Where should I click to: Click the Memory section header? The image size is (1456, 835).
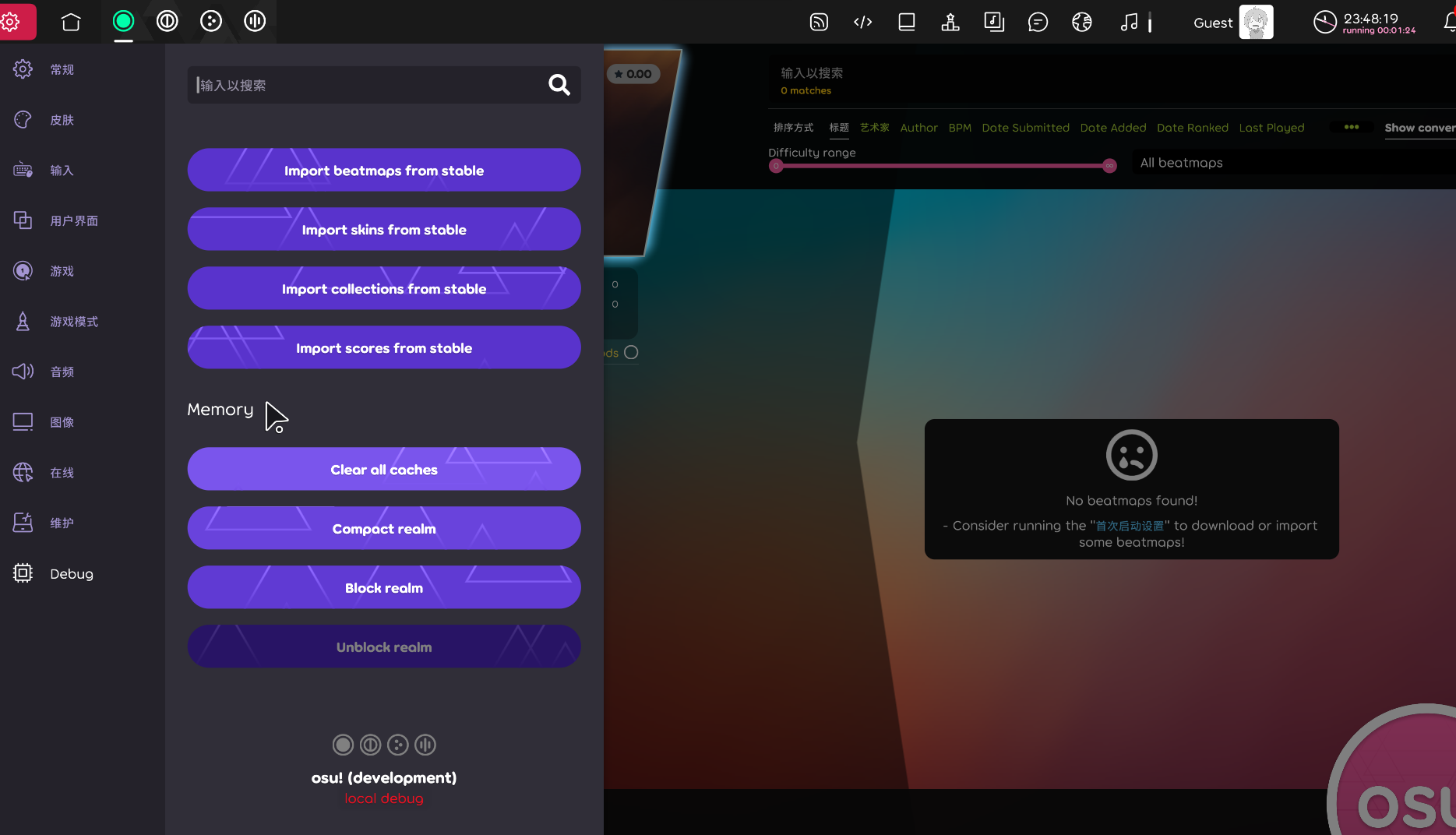point(220,409)
